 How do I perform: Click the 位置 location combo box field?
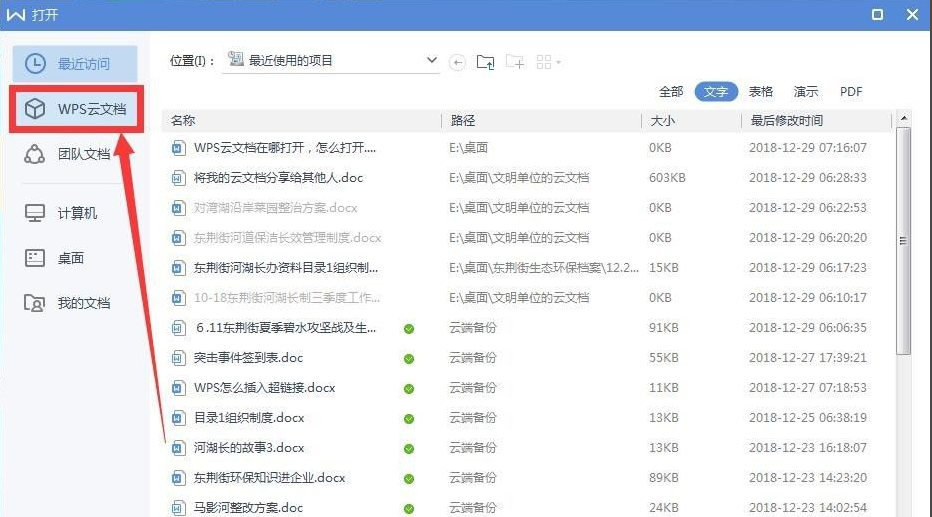330,61
